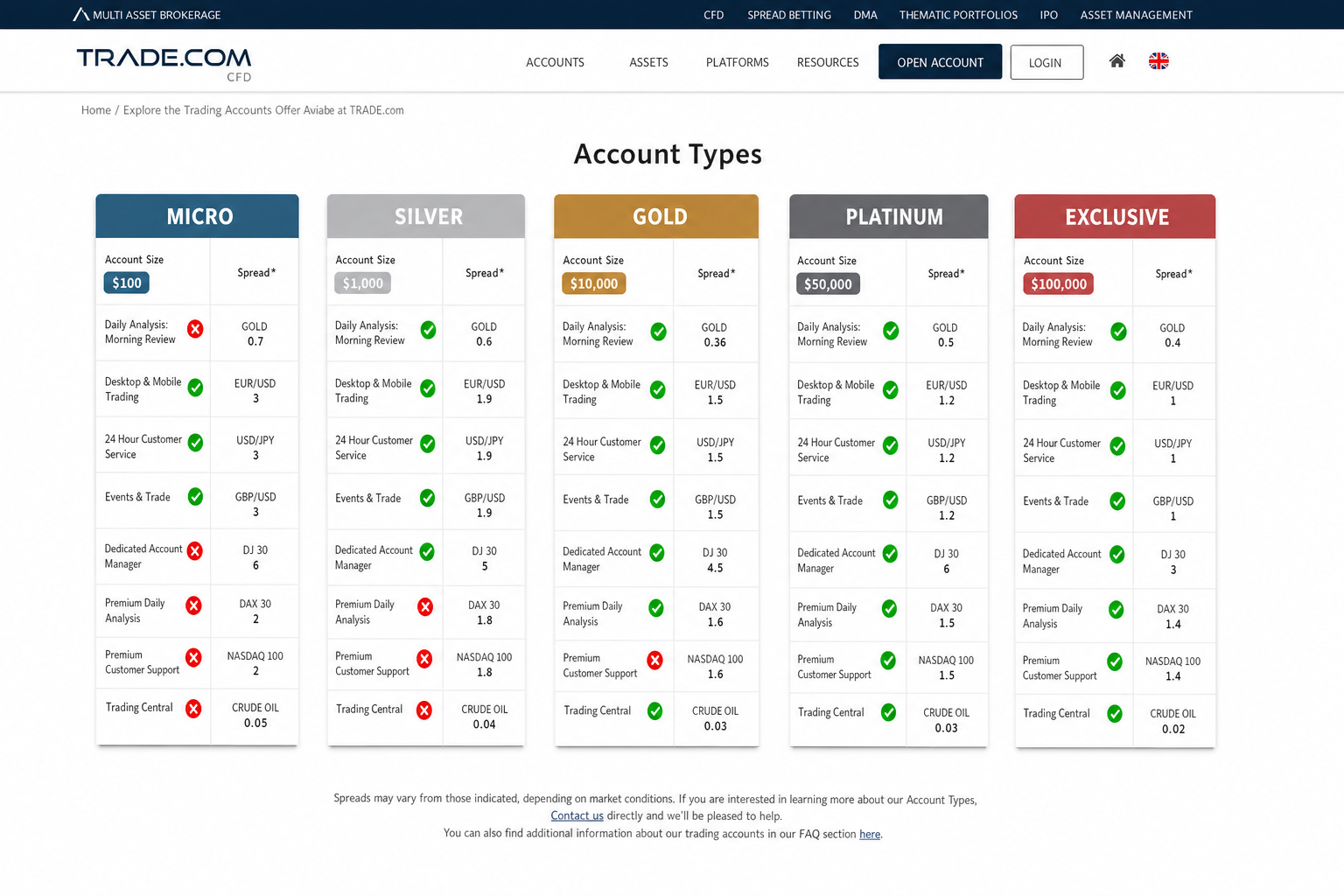1344x896 pixels.
Task: Click the OPEN ACCOUNT button
Action: tap(940, 62)
